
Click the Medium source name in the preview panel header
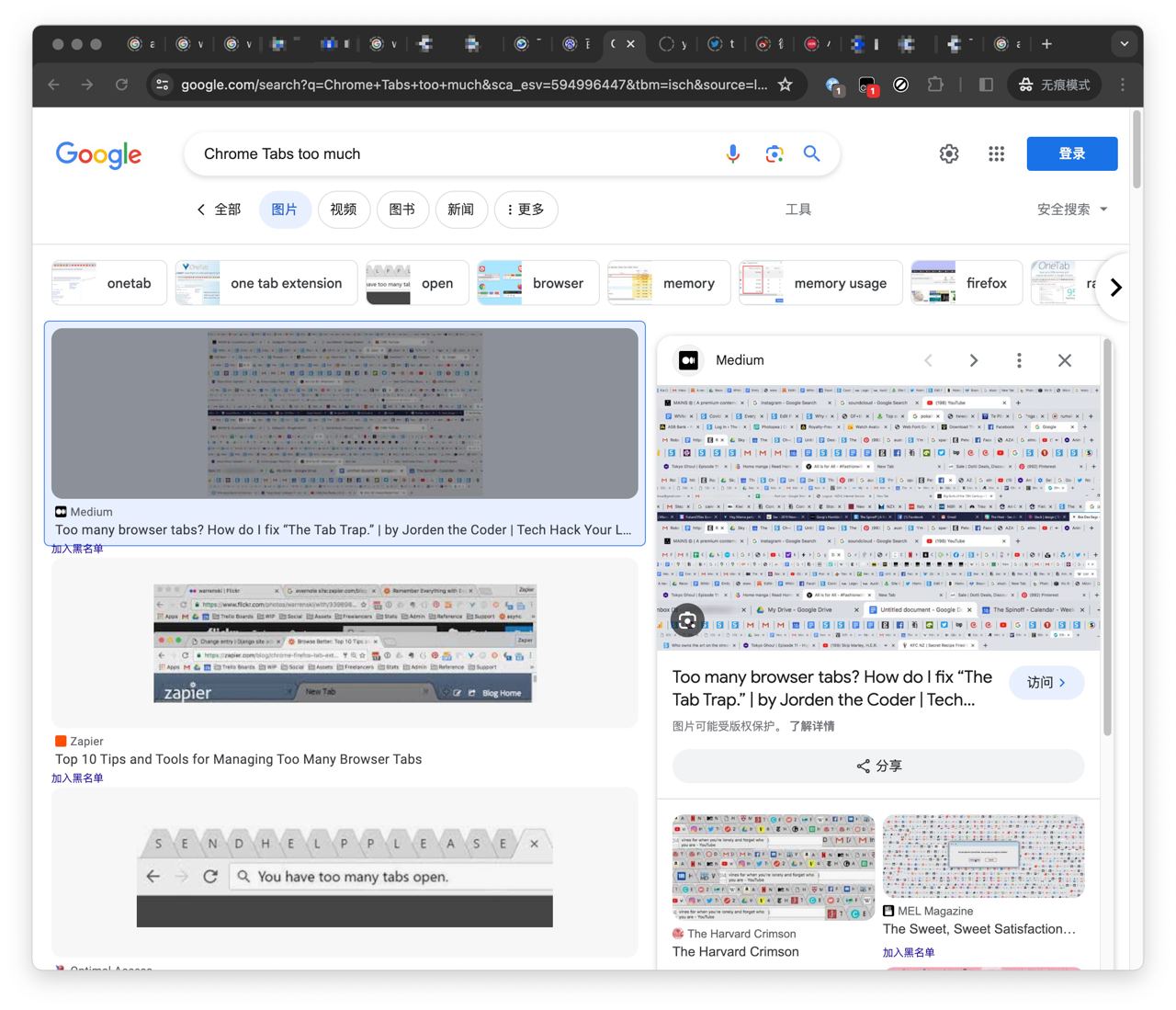click(x=740, y=360)
